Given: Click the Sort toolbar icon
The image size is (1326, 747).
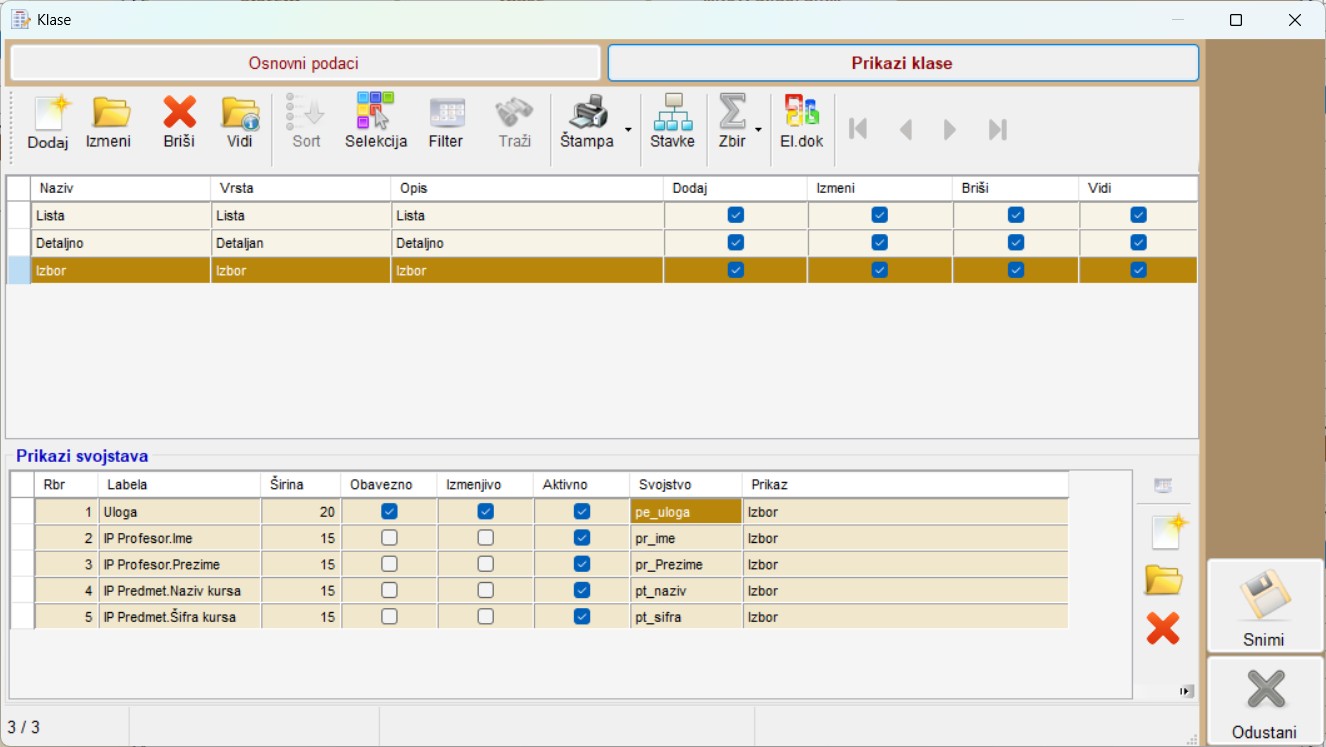Looking at the screenshot, I should tap(306, 111).
